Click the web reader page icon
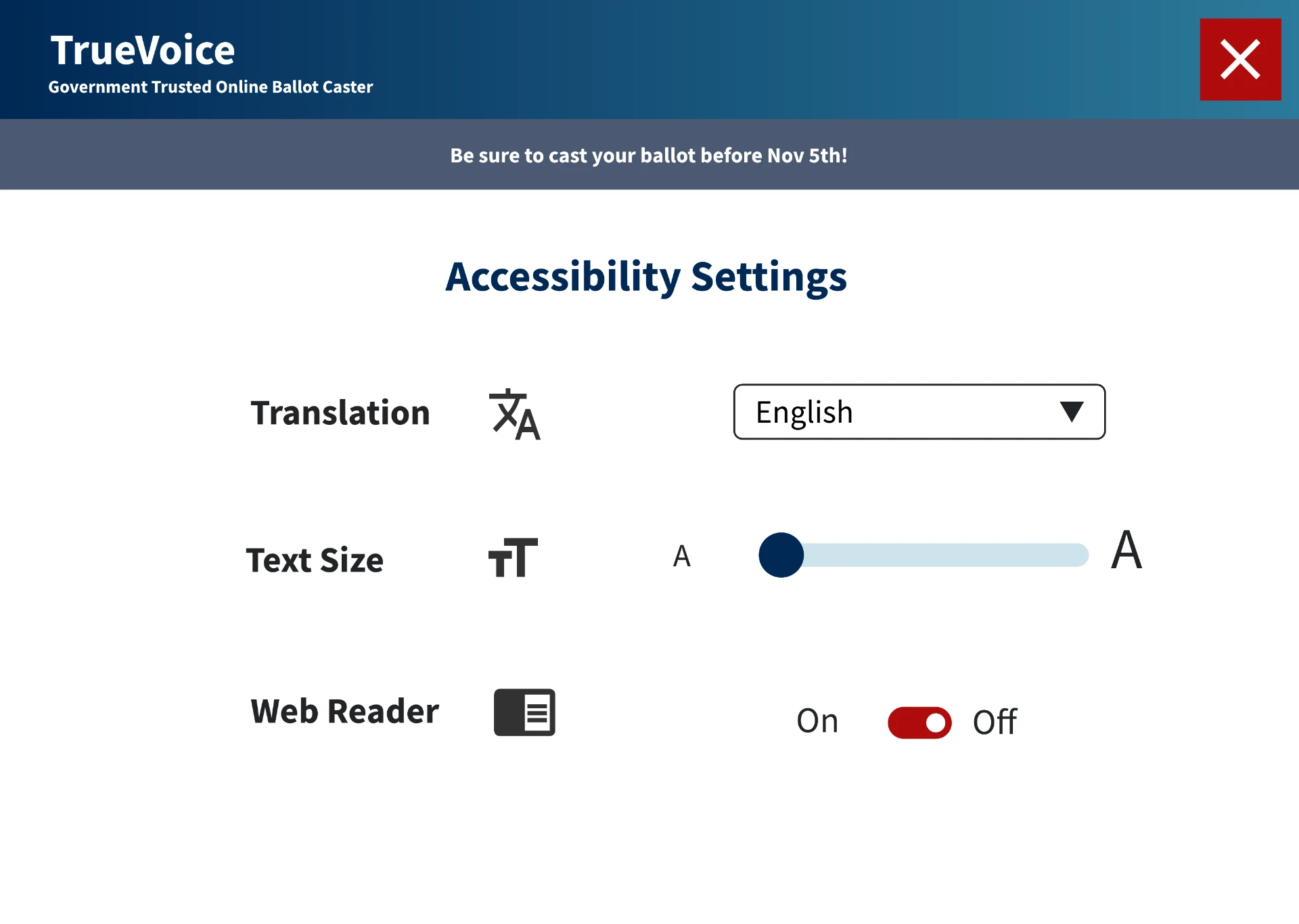 524,712
